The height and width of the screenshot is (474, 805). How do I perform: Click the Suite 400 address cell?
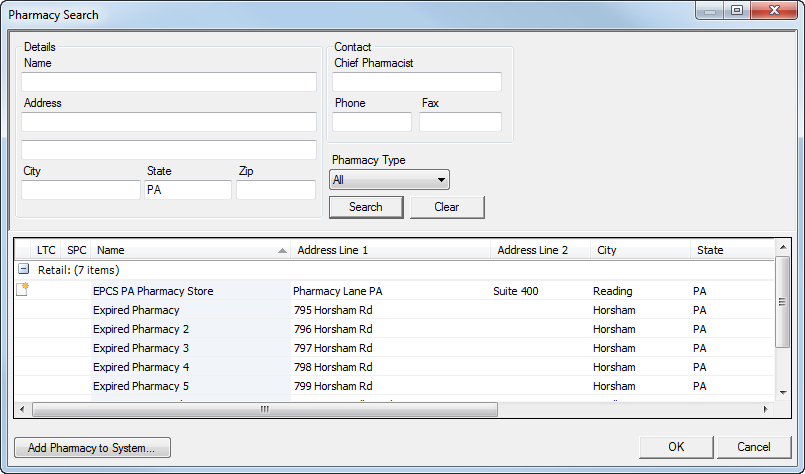pyautogui.click(x=541, y=291)
